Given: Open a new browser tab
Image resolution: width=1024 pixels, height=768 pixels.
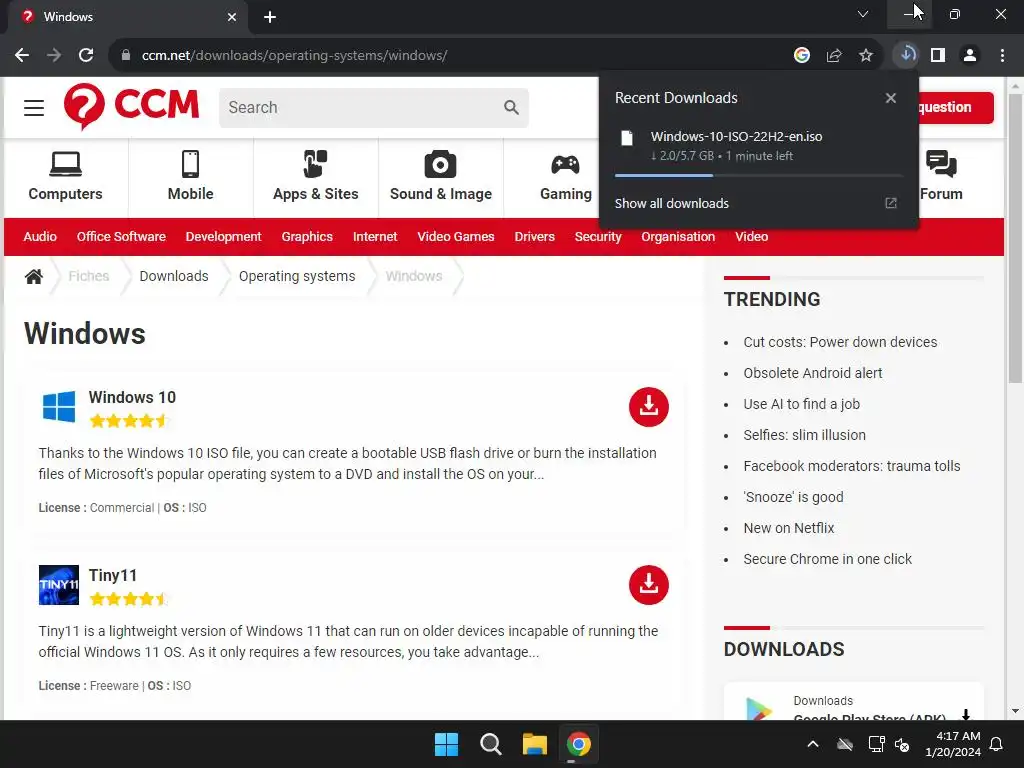Looking at the screenshot, I should coord(270,17).
